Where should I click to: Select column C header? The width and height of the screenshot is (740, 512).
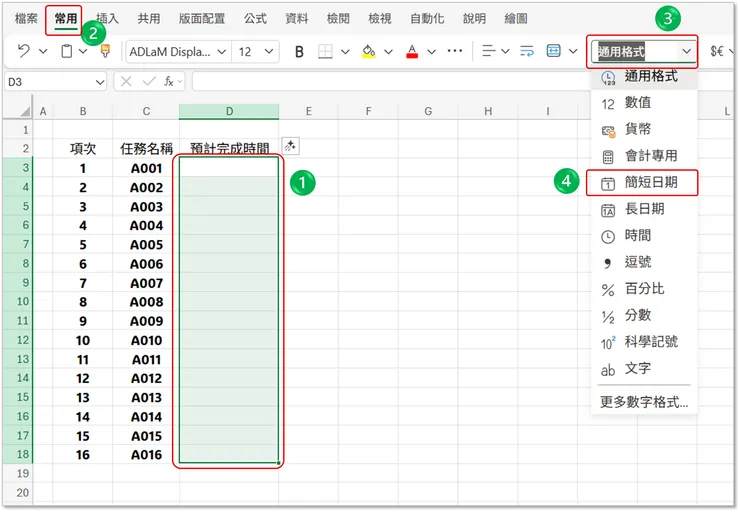pyautogui.click(x=146, y=111)
